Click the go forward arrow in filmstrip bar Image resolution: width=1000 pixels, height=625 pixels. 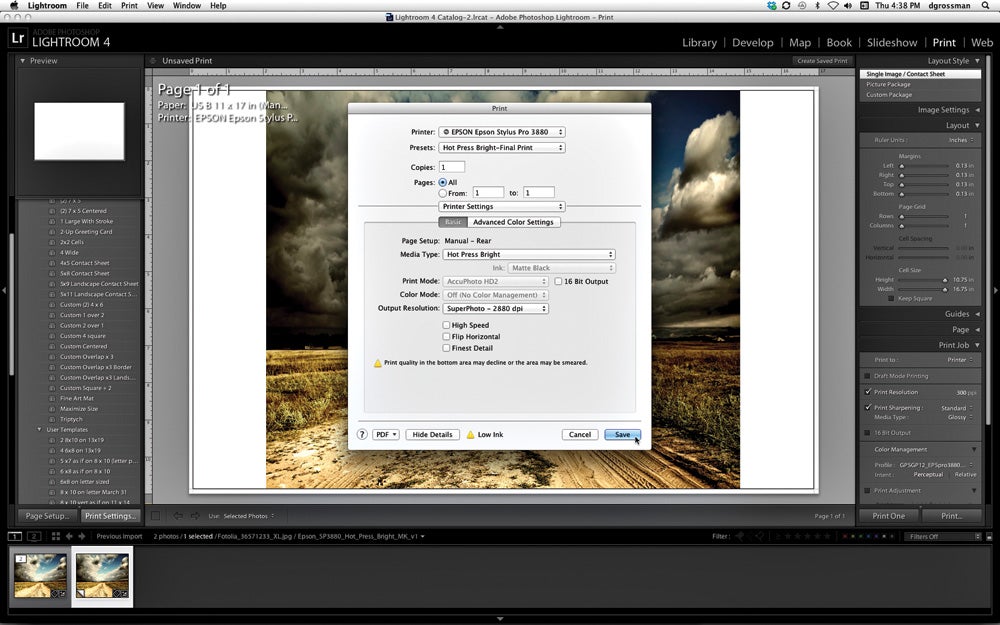pyautogui.click(x=82, y=536)
